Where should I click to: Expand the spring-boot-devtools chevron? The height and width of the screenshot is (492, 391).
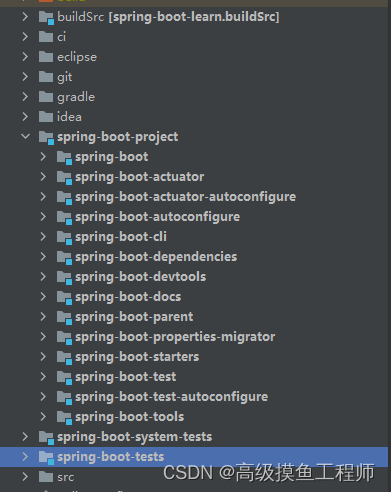(43, 277)
